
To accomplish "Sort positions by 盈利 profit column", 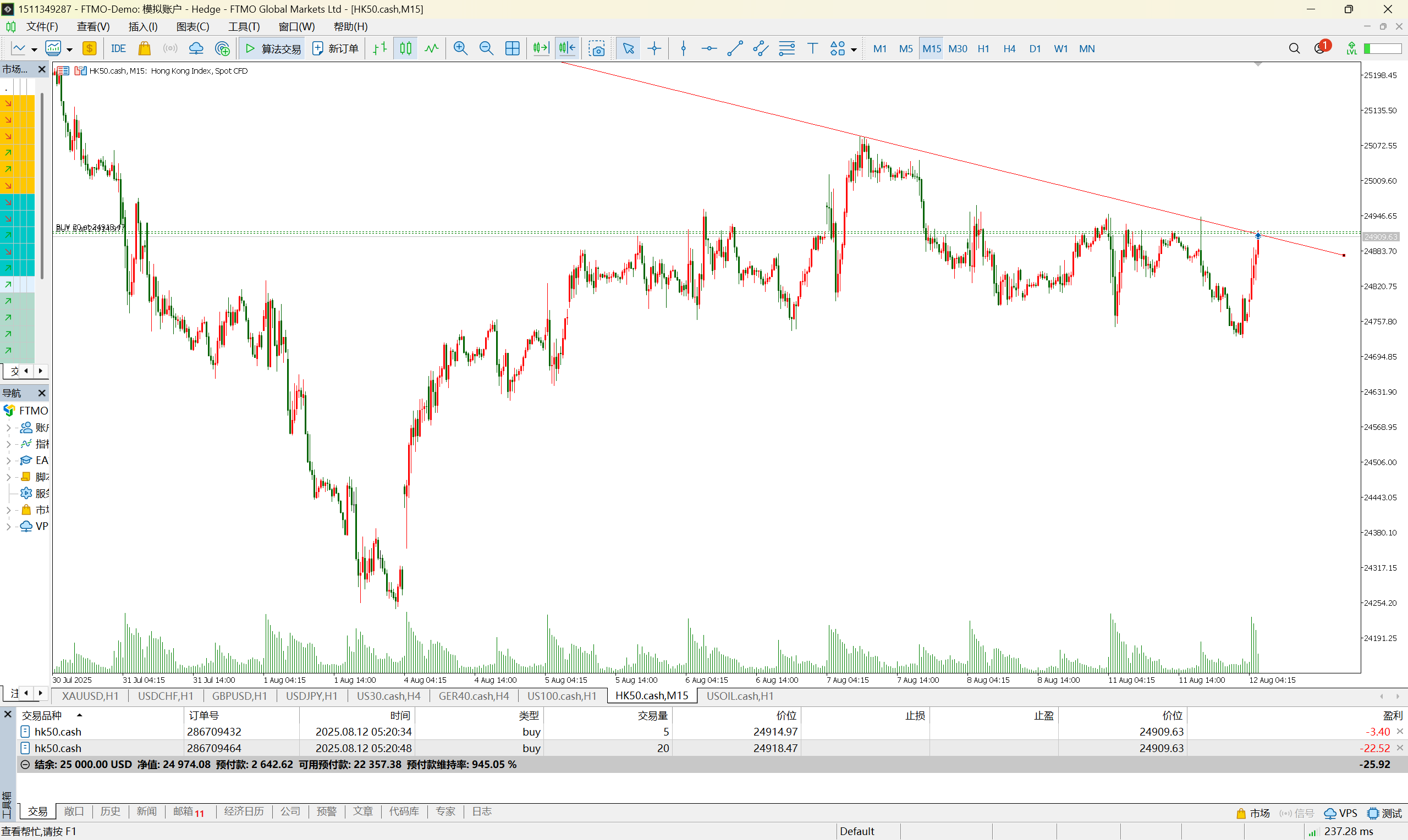I will click(1393, 715).
